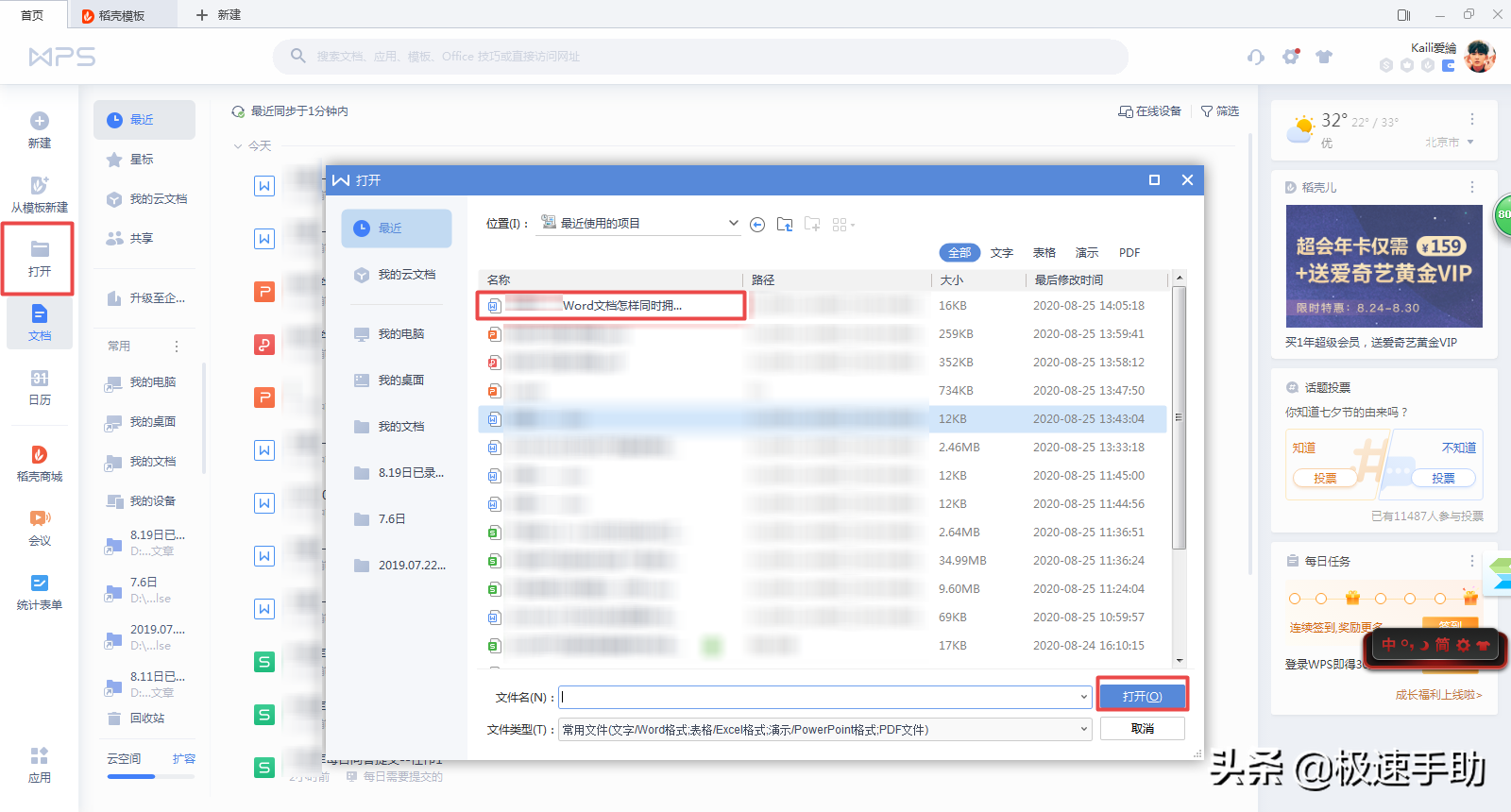Click the WPS logo
Viewport: 1511px width, 812px height.
pyautogui.click(x=62, y=57)
